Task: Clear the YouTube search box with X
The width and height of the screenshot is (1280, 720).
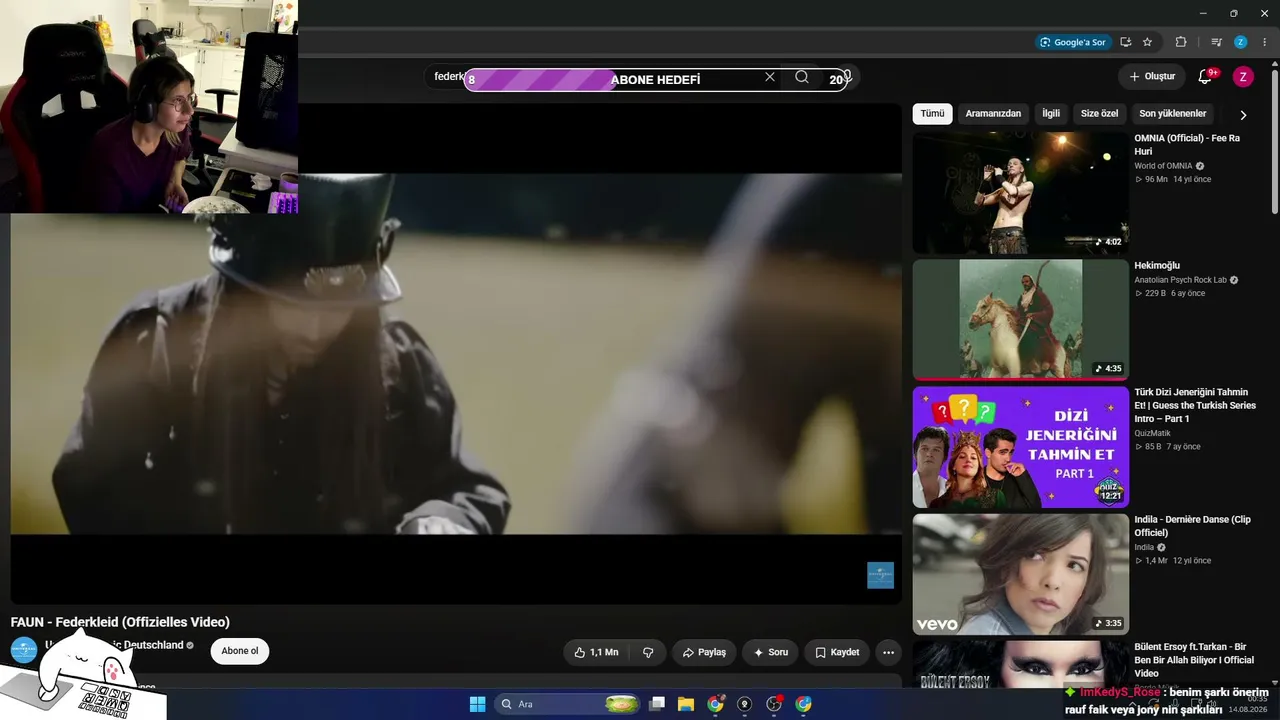Action: point(770,77)
